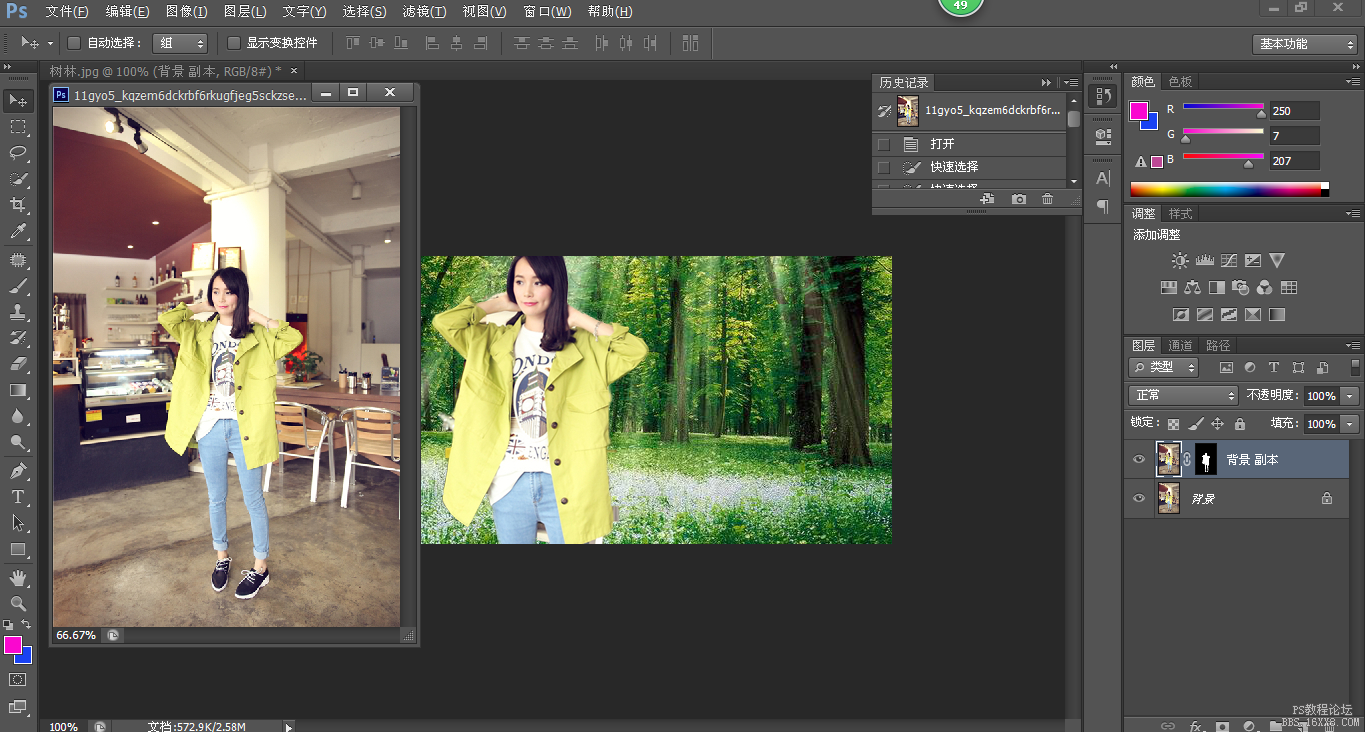Create new snapshot in History panel
Screen dimensions: 1365x732
click(1018, 199)
